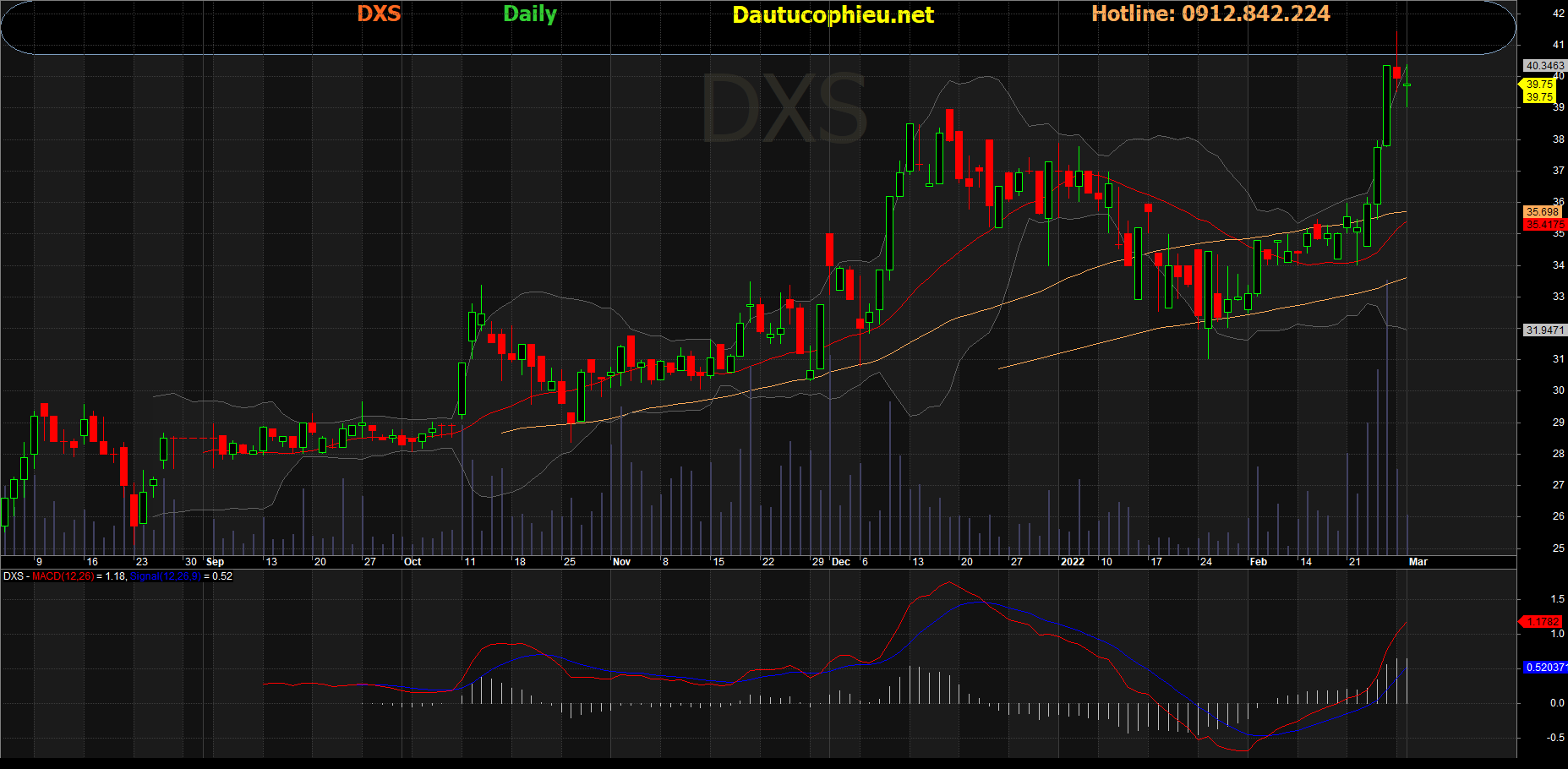The image size is (1568, 769).
Task: Select the orange DXS ticker label
Action: tap(379, 14)
